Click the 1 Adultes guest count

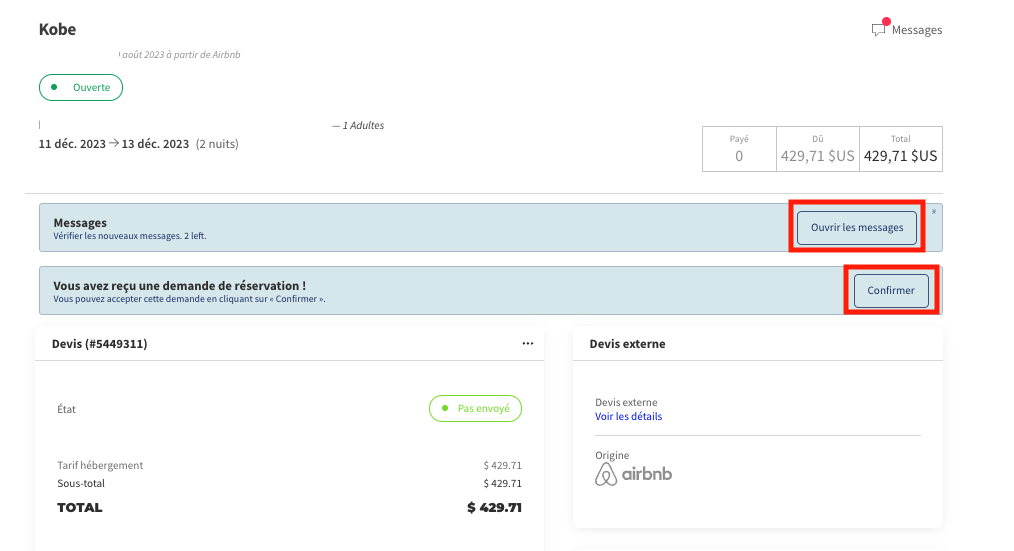(x=363, y=125)
